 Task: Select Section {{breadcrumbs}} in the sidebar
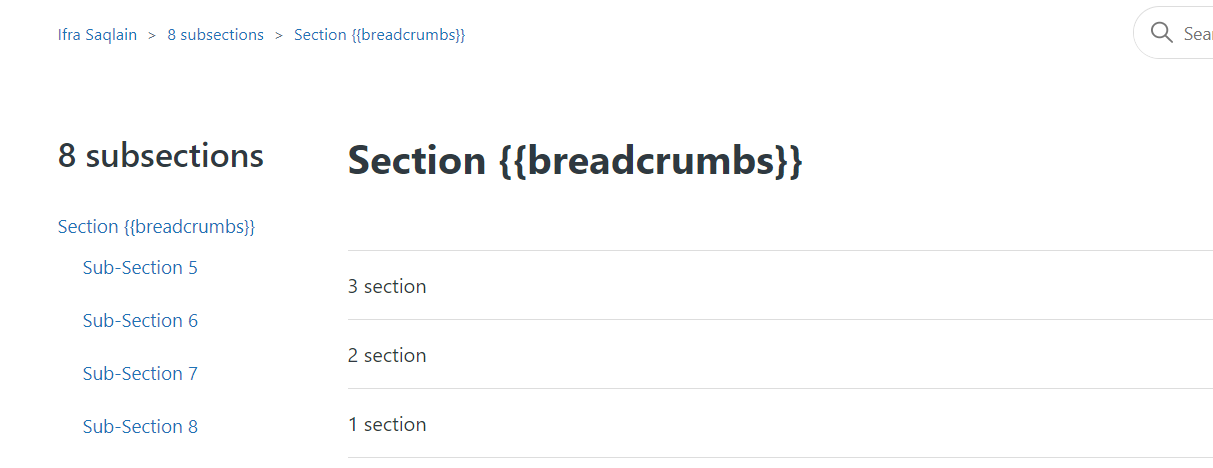(156, 227)
